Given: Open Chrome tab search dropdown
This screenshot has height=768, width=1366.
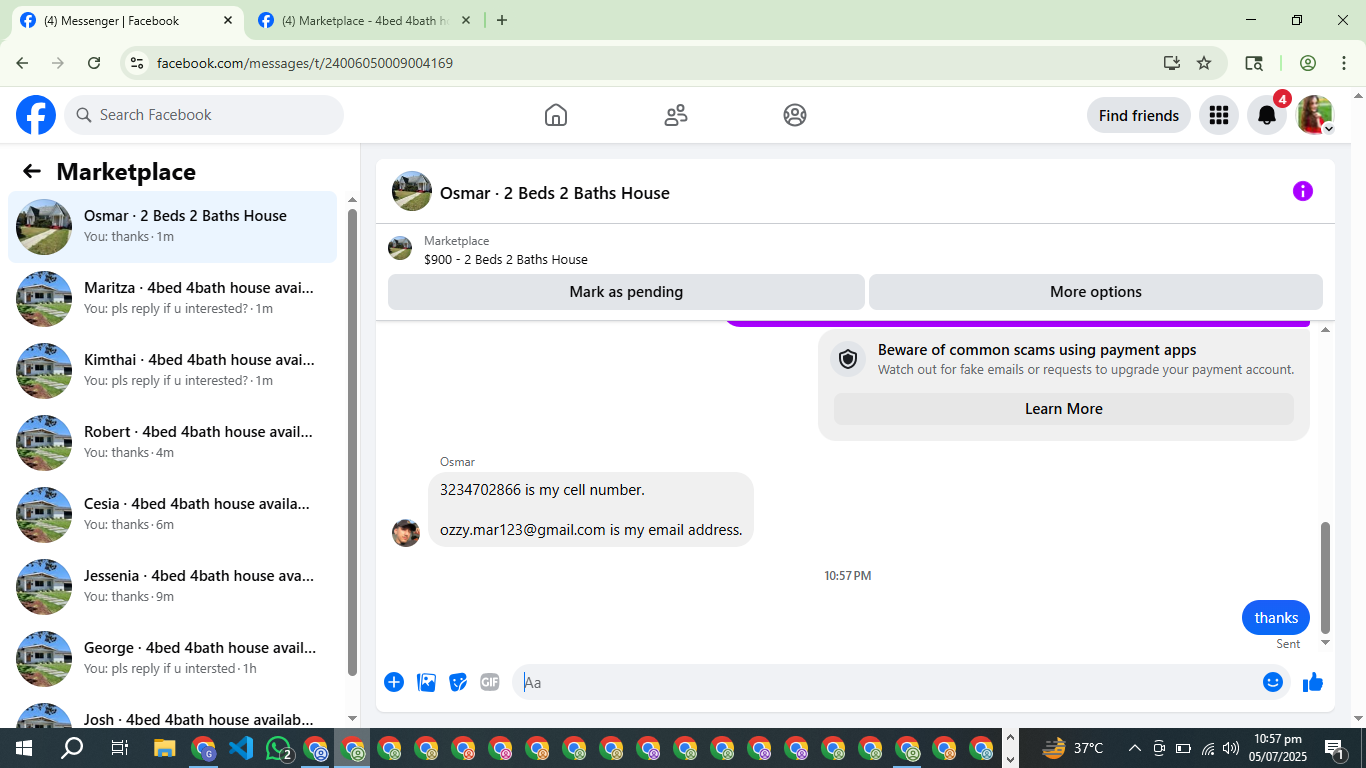Looking at the screenshot, I should (1253, 63).
